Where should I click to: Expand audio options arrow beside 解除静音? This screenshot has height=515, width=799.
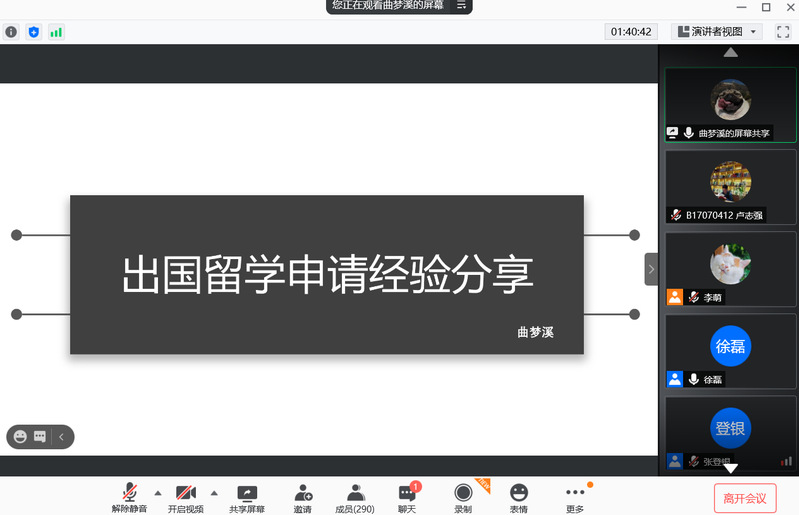(157, 493)
